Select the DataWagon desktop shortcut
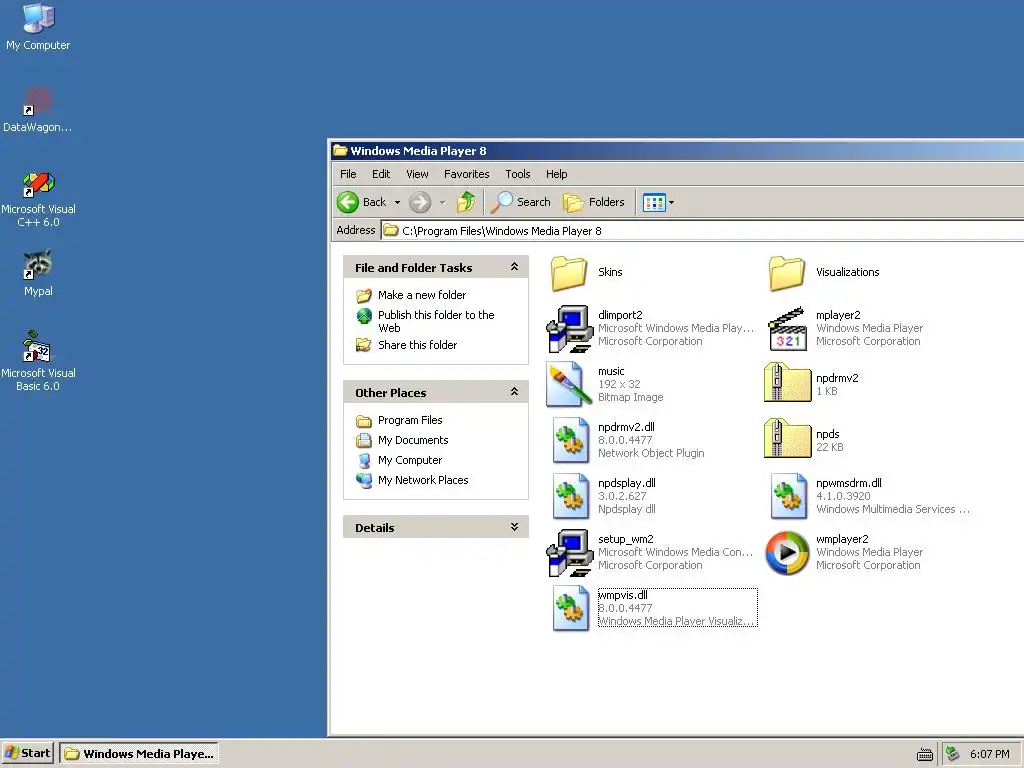Image resolution: width=1024 pixels, height=768 pixels. click(x=38, y=110)
